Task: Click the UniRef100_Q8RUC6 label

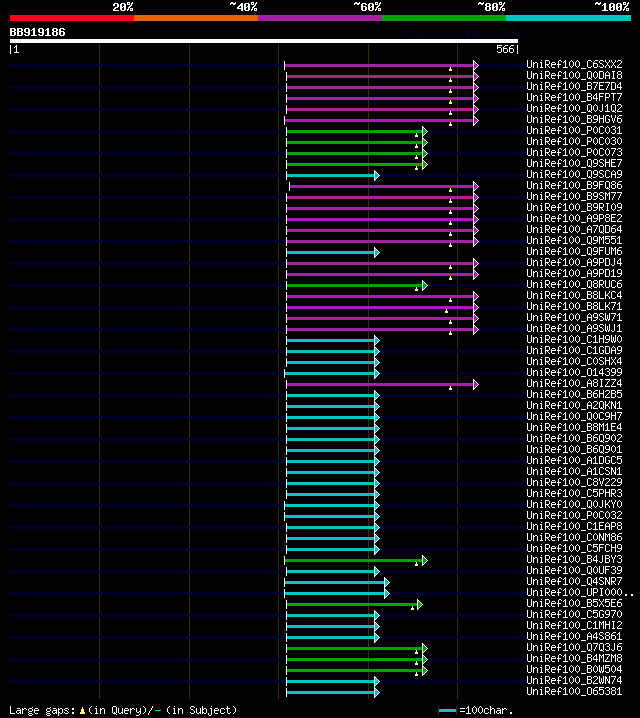Action: pos(574,284)
